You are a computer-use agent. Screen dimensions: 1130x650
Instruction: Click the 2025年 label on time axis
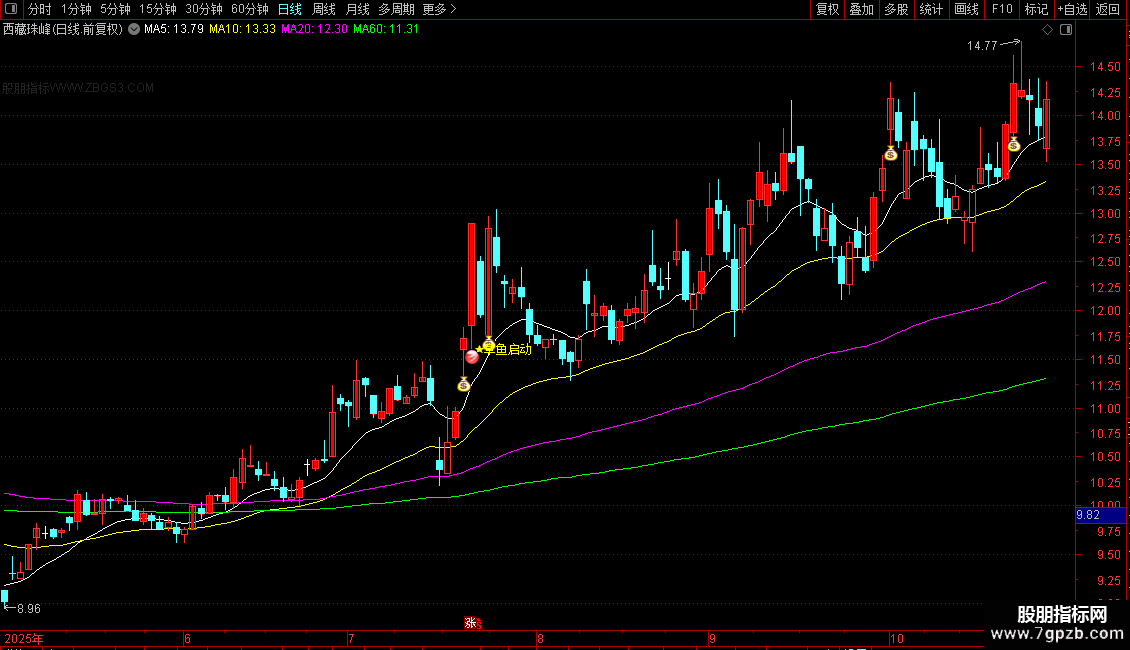(24, 638)
